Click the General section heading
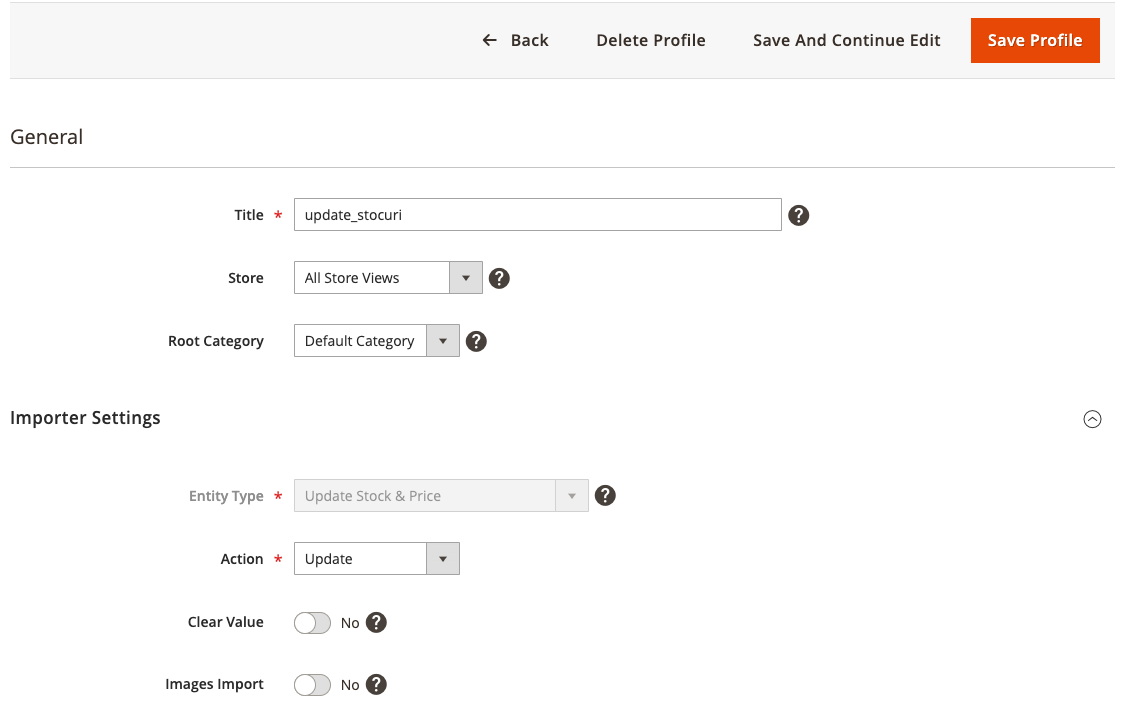Image resolution: width=1127 pixels, height=712 pixels. pos(47,137)
